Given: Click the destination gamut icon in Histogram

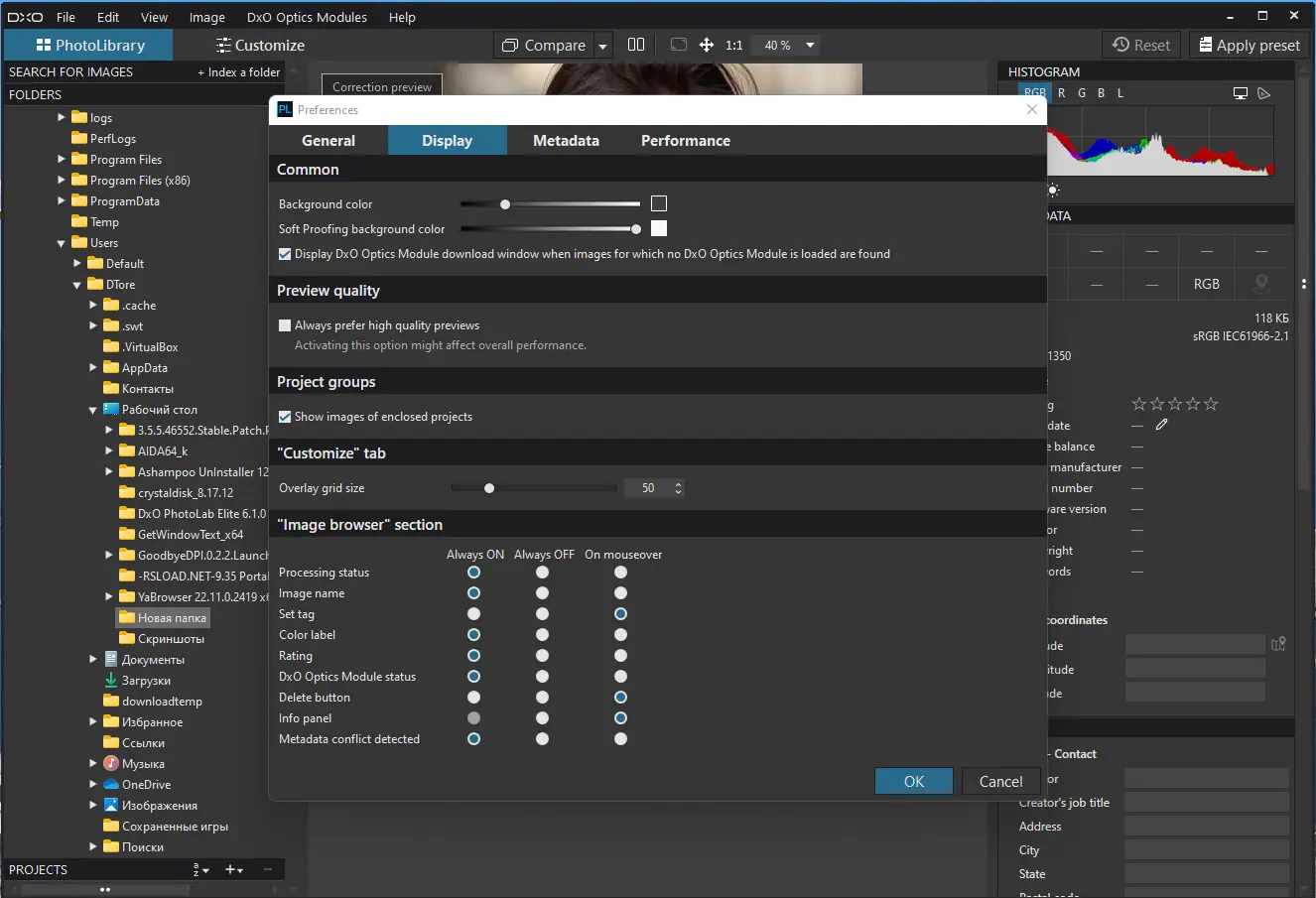Looking at the screenshot, I should coord(1263,93).
